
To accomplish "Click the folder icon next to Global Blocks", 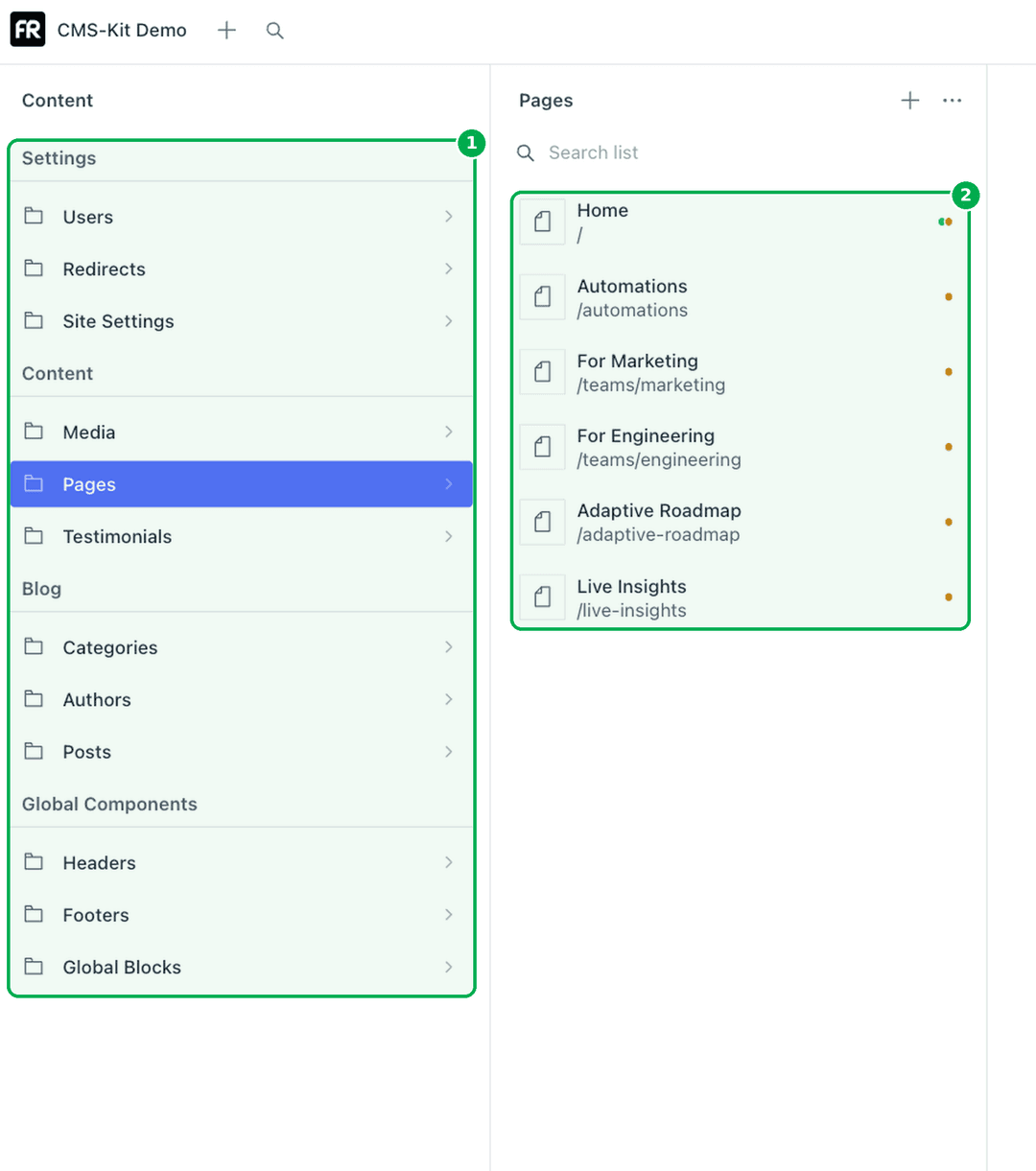I will pyautogui.click(x=34, y=967).
